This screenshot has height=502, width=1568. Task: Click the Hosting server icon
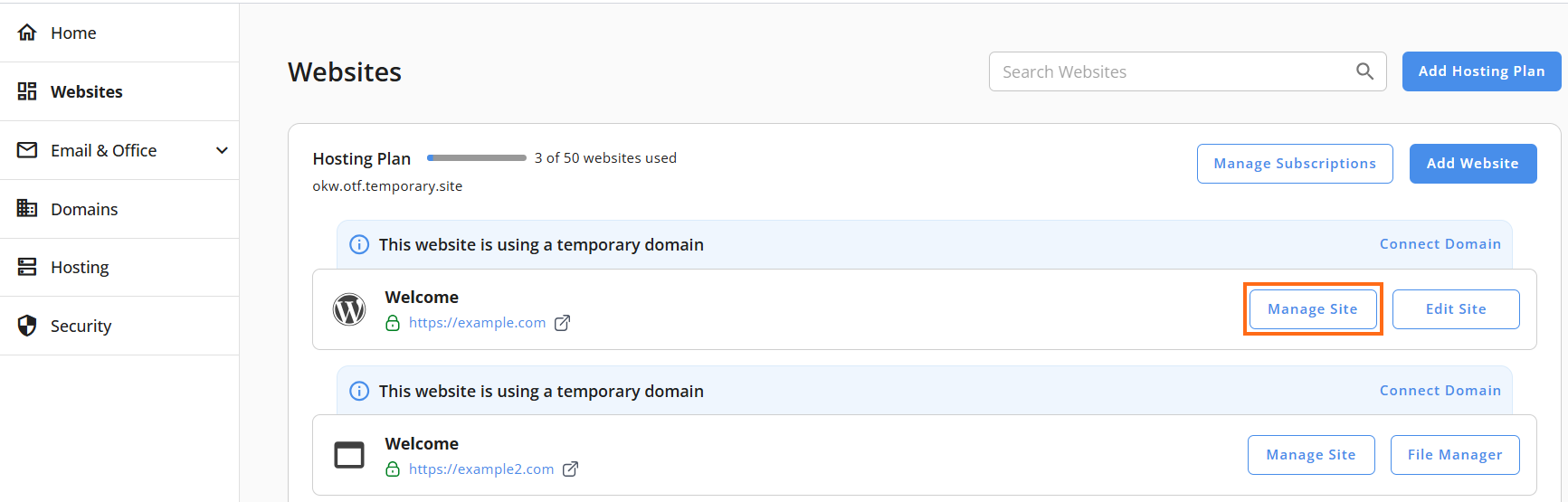pos(27,267)
